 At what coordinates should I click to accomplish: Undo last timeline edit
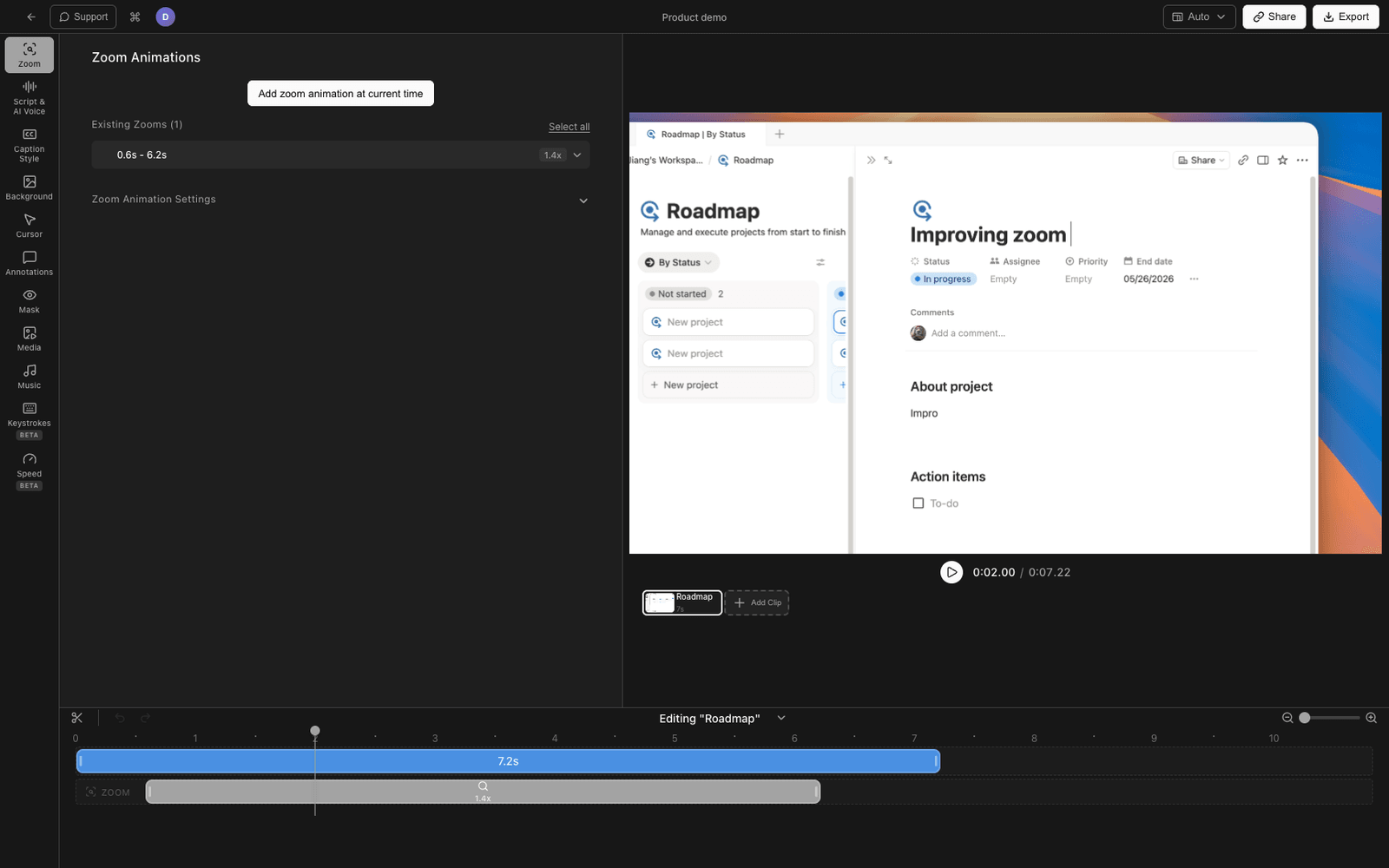point(120,718)
